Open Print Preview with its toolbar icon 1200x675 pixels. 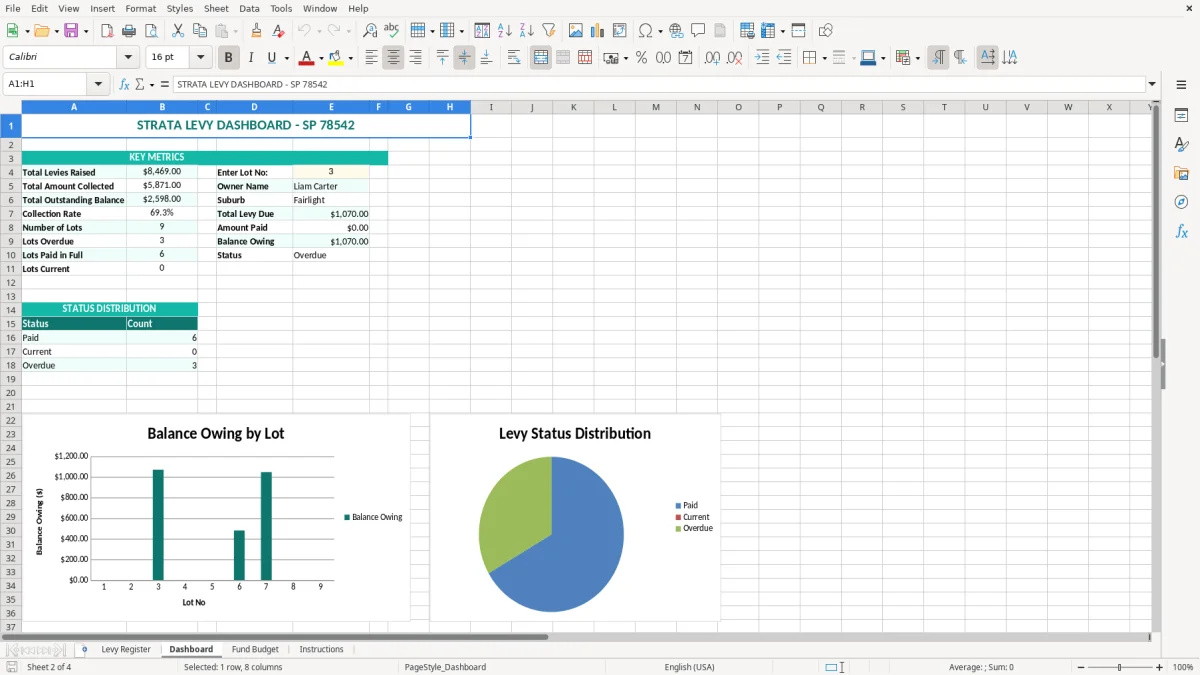tap(151, 31)
